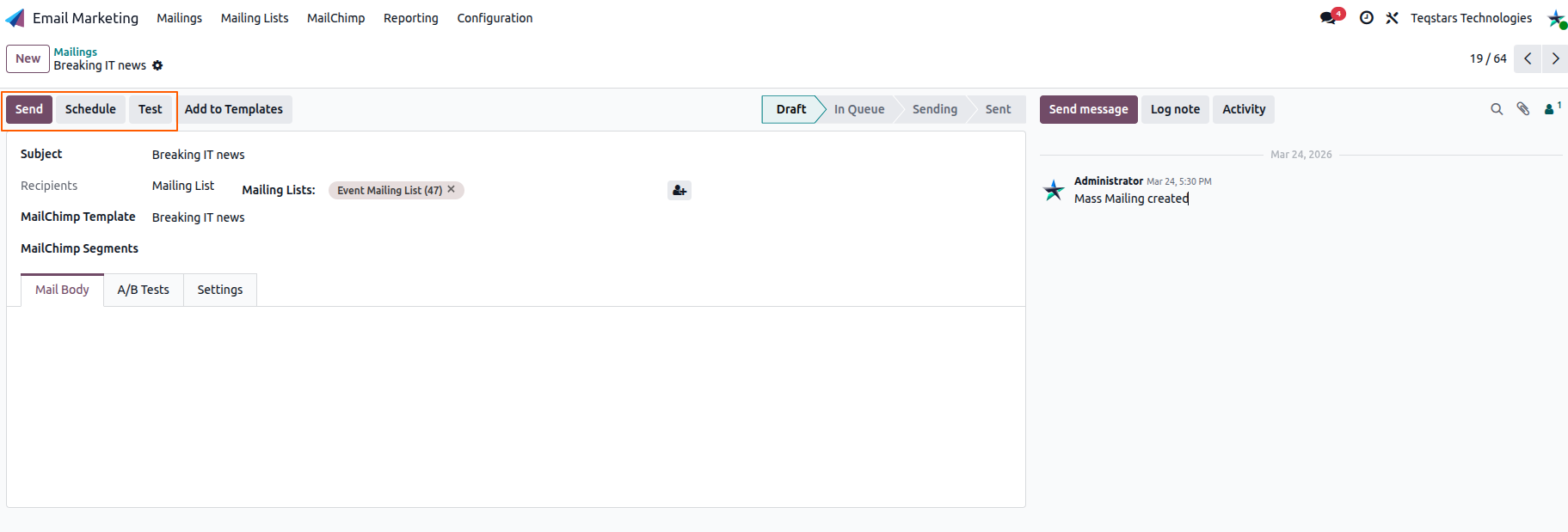Click Add to Templates button

click(234, 109)
